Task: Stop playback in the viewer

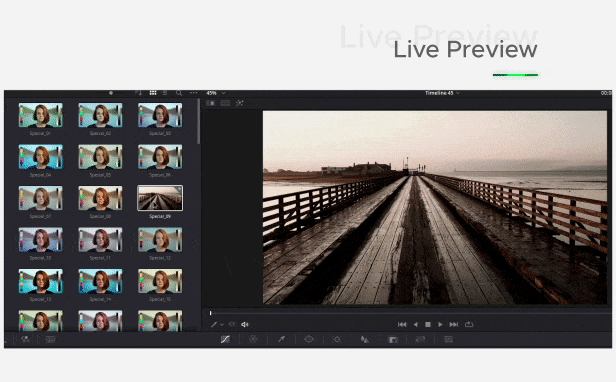Action: point(428,325)
